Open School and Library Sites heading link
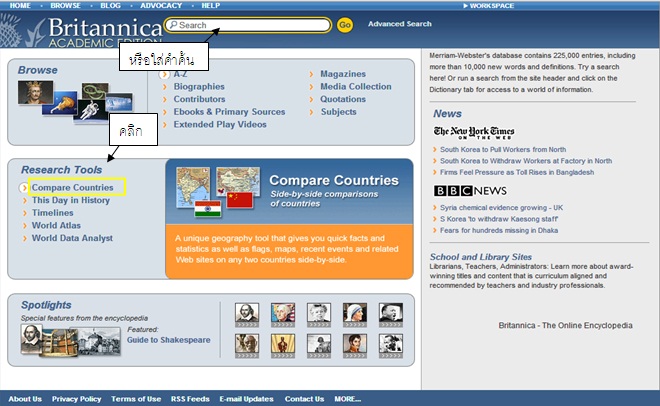Viewport: 660px width, 406px height. pos(481,257)
